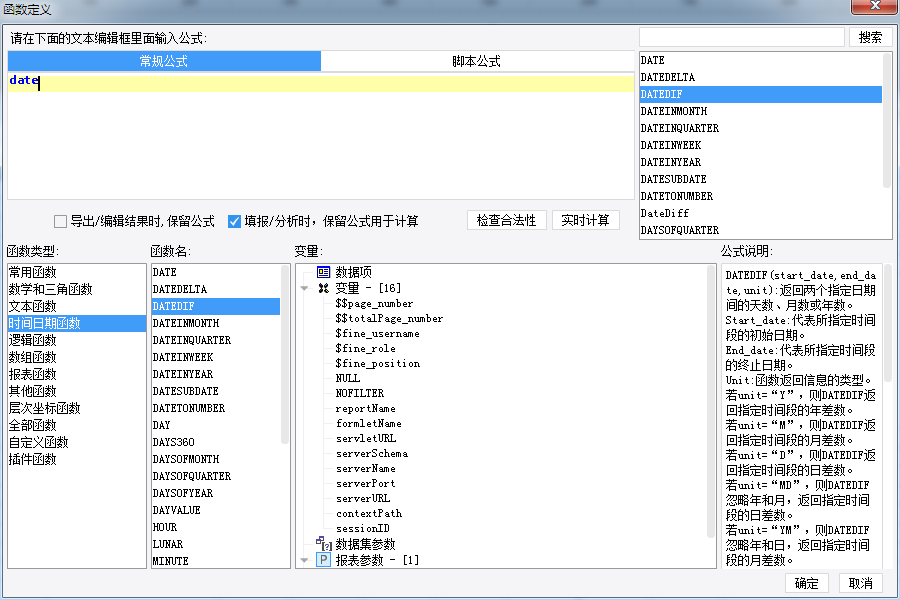Switch to the 脚本公式 tab
Screen dimensions: 900x600
(476, 61)
